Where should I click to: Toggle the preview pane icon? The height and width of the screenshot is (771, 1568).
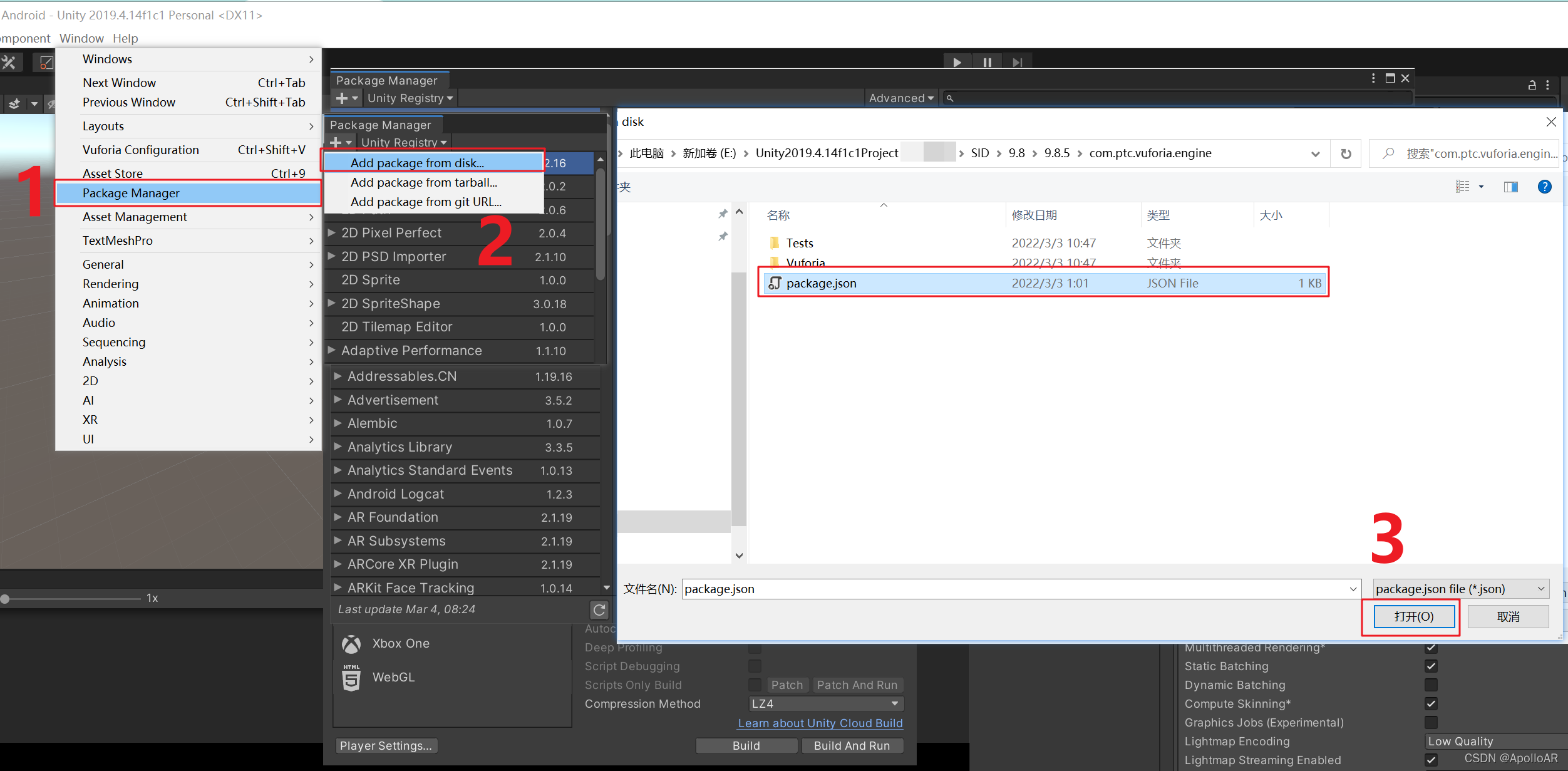pyautogui.click(x=1510, y=187)
